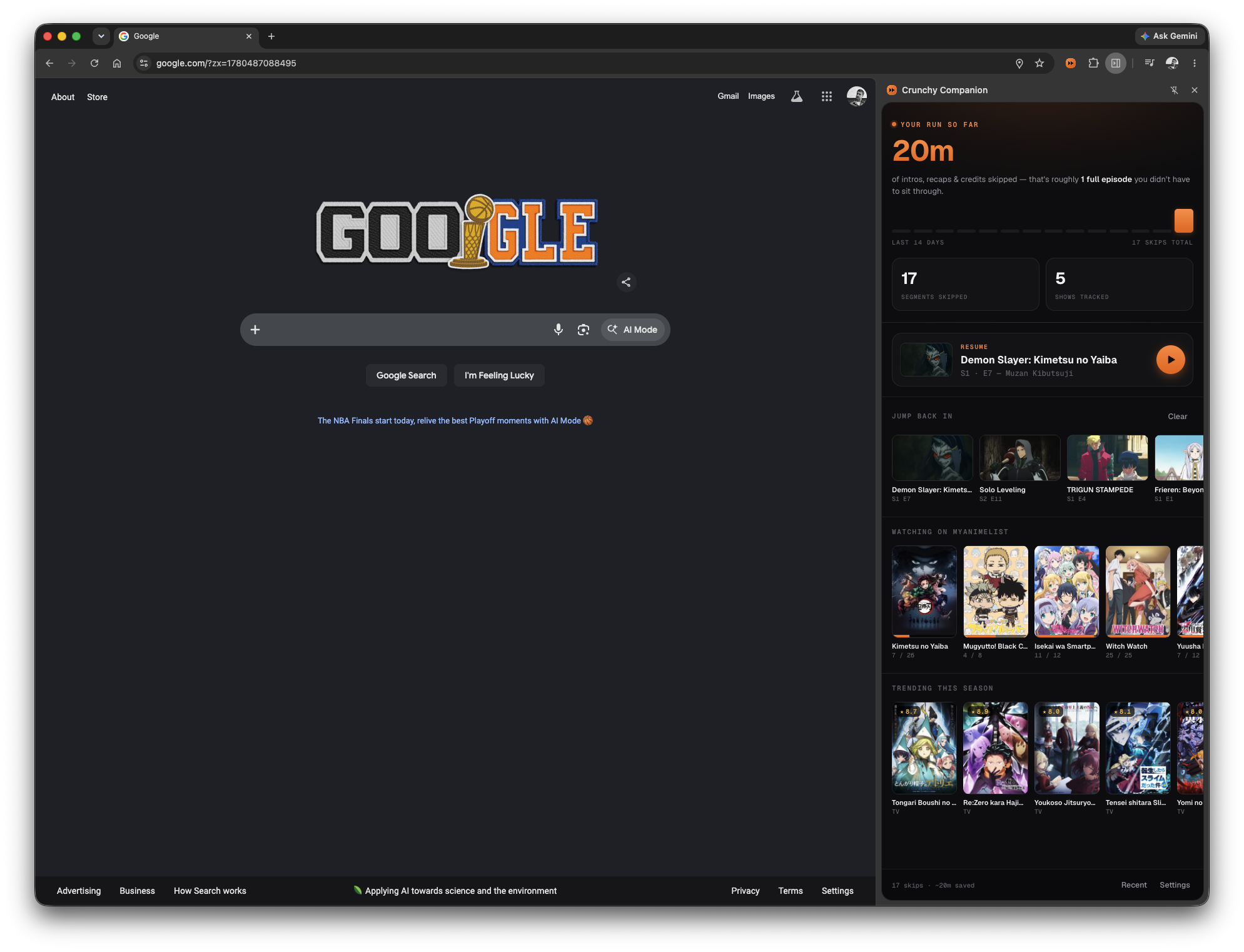Open Mugyutto! Black Clover poster
Viewport: 1244px width, 952px height.
click(x=995, y=591)
